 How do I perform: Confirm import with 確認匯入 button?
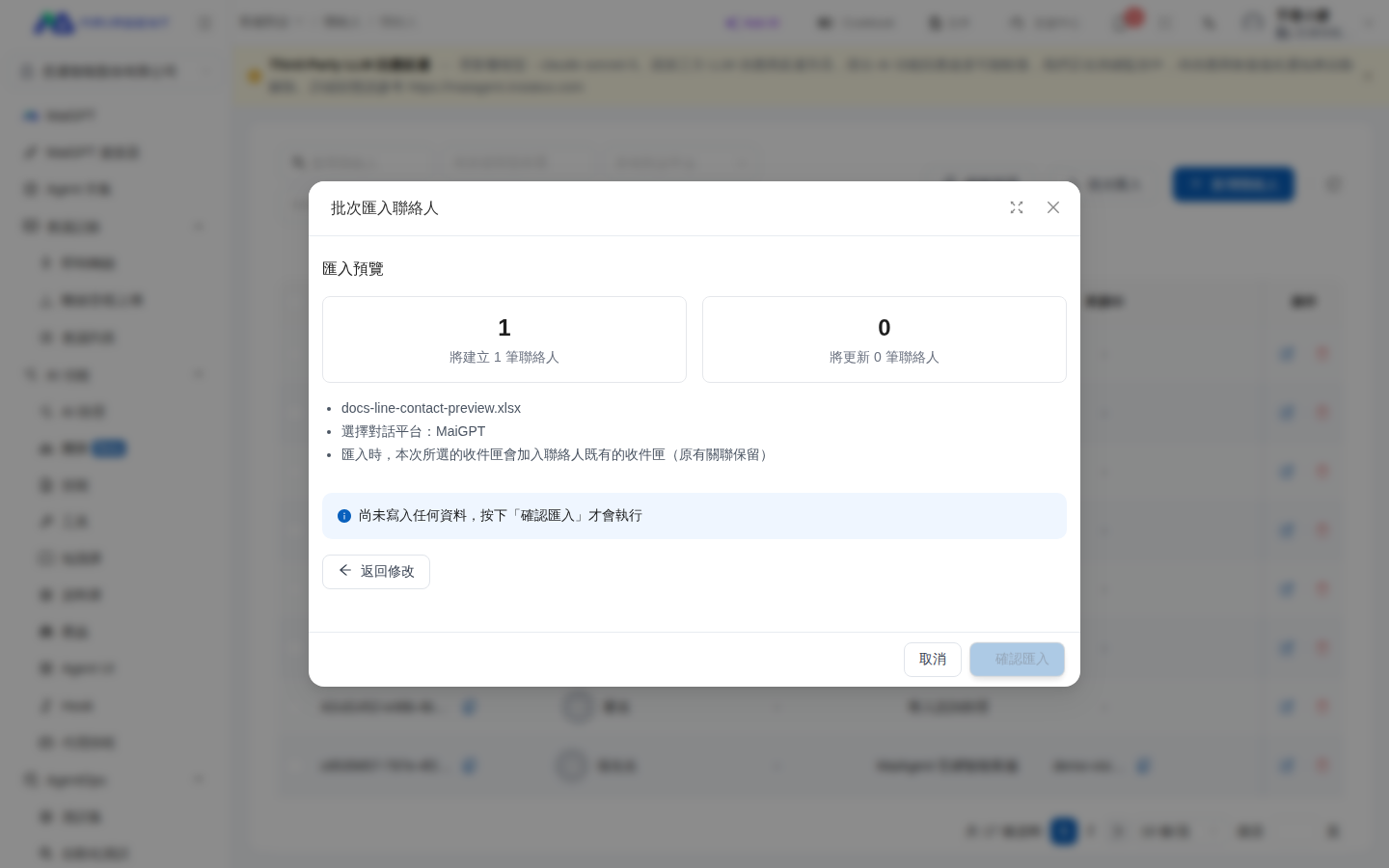point(1017,660)
